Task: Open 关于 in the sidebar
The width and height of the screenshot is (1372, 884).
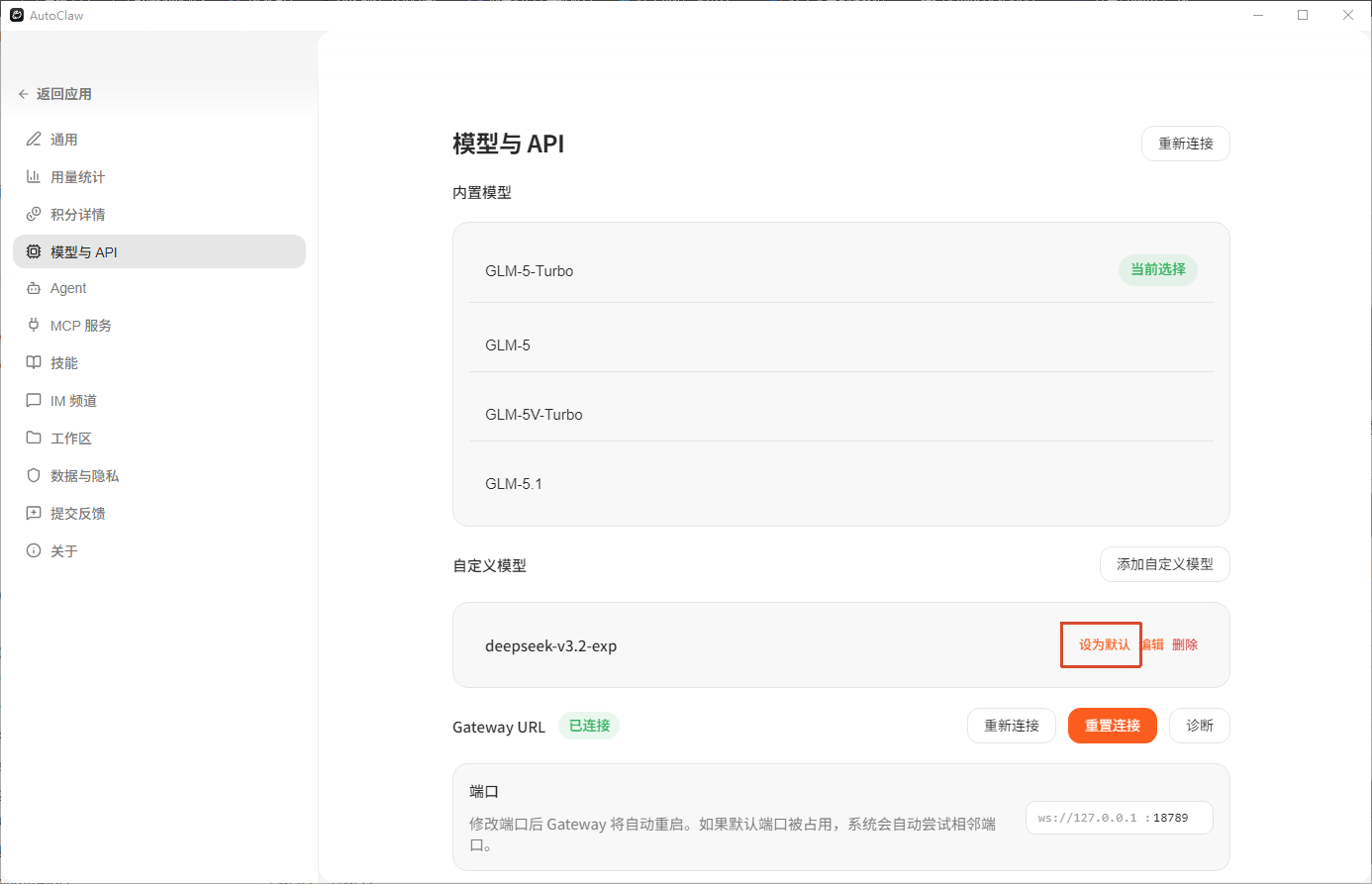Action: click(x=159, y=551)
